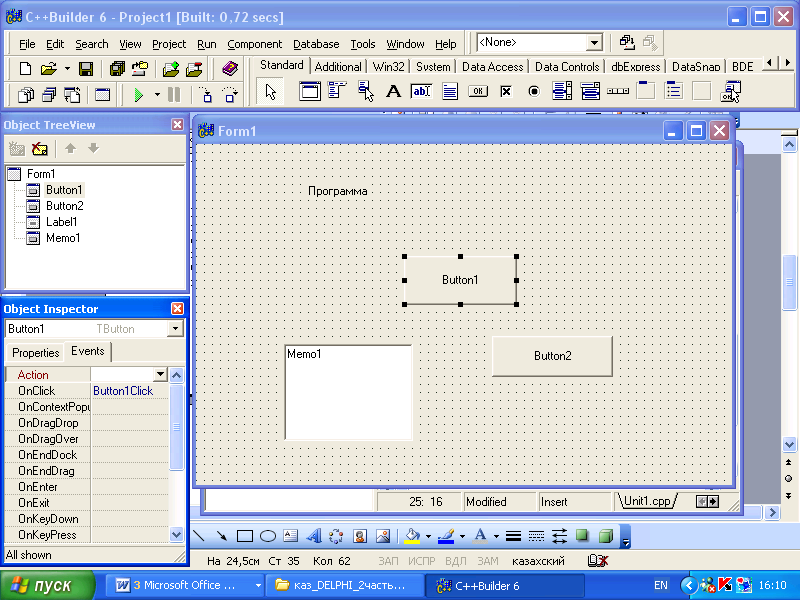The image size is (800, 600).
Task: Click the New file icon in toolbar
Action: (x=25, y=68)
